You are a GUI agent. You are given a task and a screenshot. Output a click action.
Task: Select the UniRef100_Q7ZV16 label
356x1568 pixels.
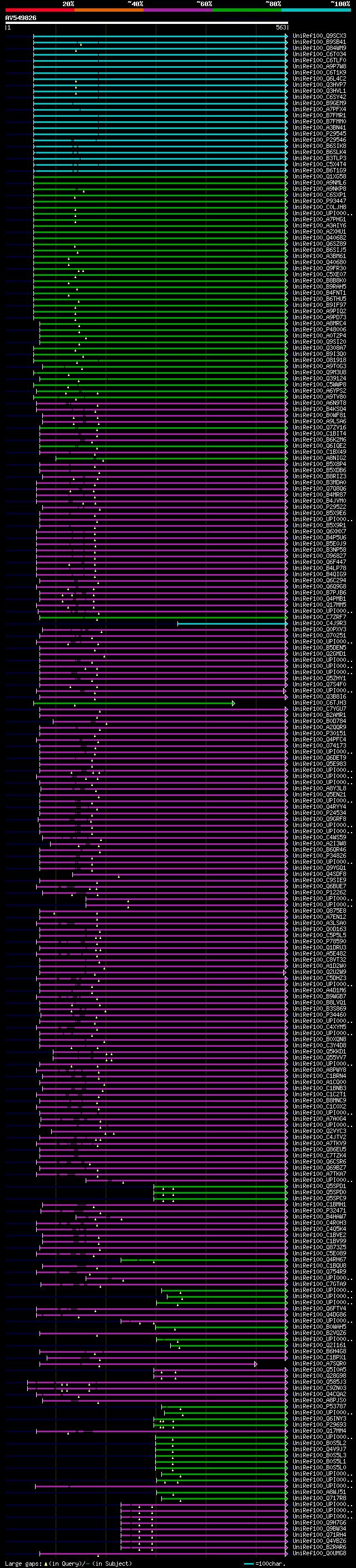[319, 428]
